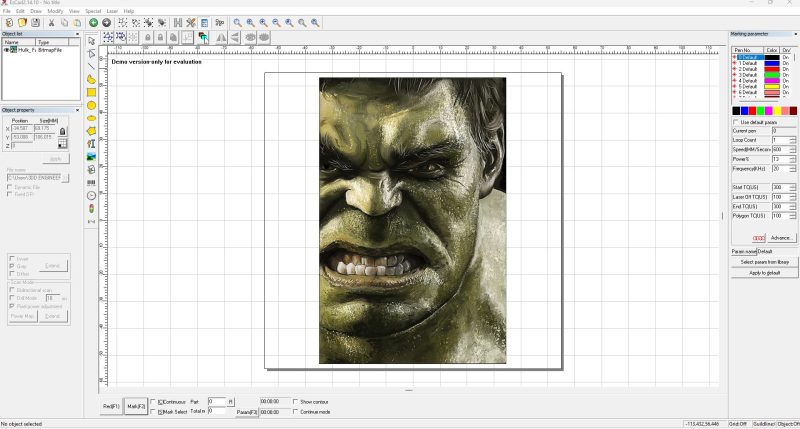Click the anchor grid icon in Object property
Viewport: 800px width, 429px height.
pyautogui.click(x=62, y=144)
